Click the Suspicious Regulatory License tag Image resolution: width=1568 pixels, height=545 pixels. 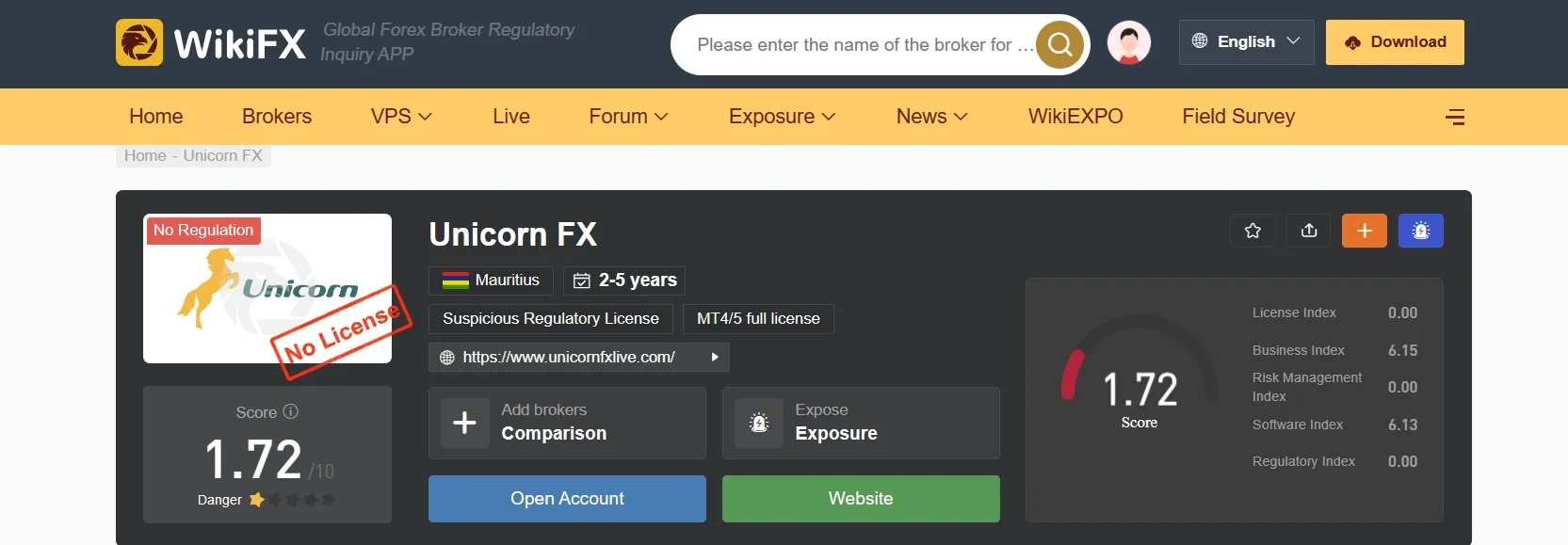click(x=551, y=319)
